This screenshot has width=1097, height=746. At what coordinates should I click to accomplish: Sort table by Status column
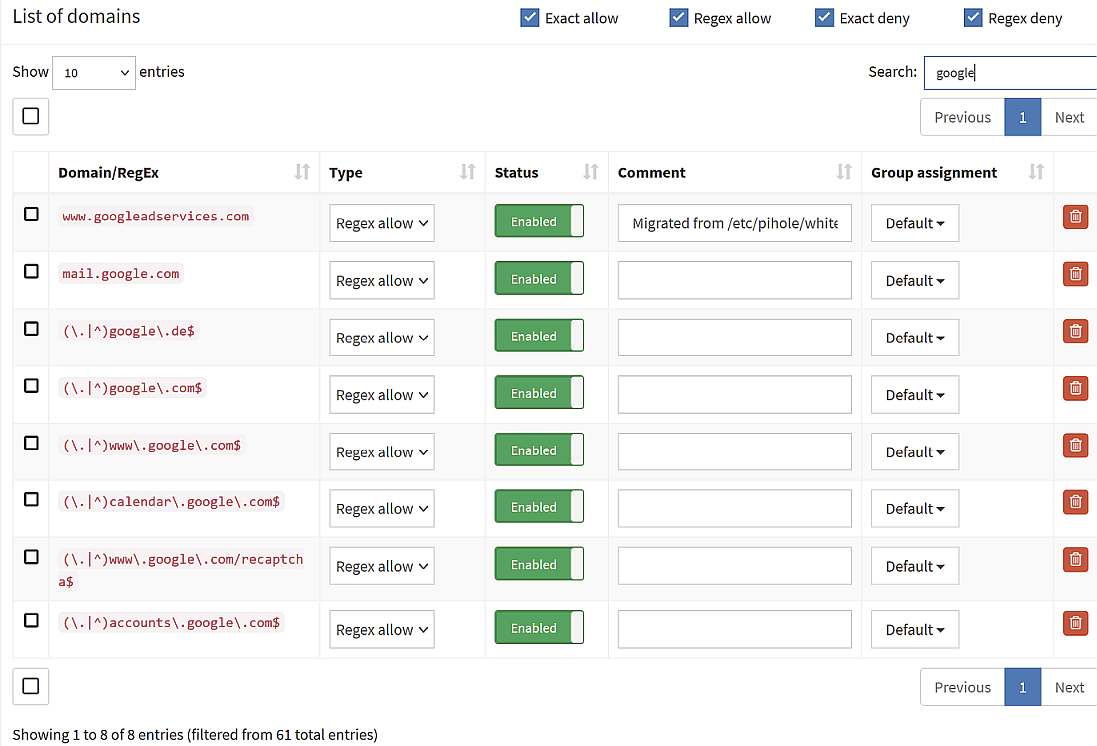click(x=590, y=173)
